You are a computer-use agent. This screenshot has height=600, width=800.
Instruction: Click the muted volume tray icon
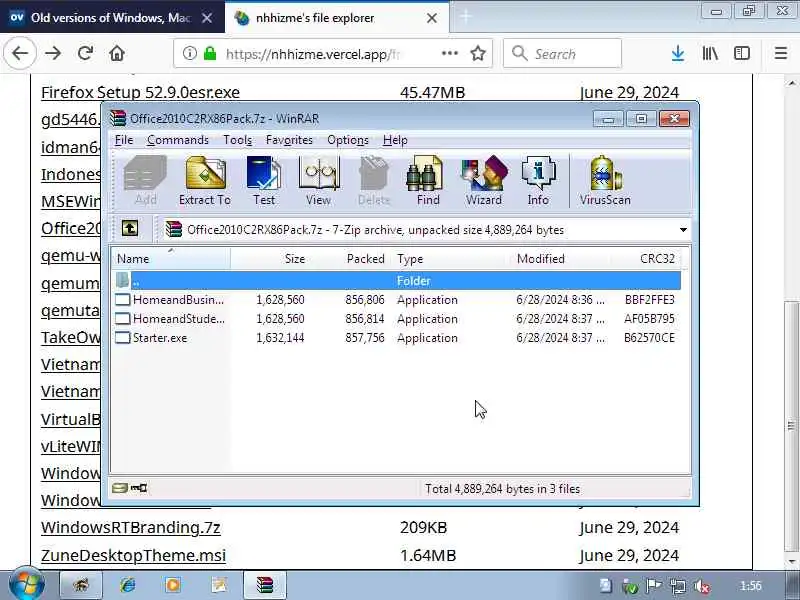[703, 586]
